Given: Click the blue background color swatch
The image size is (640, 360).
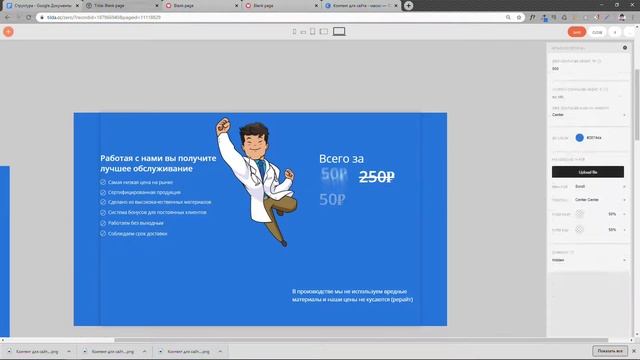Looking at the screenshot, I should [579, 138].
